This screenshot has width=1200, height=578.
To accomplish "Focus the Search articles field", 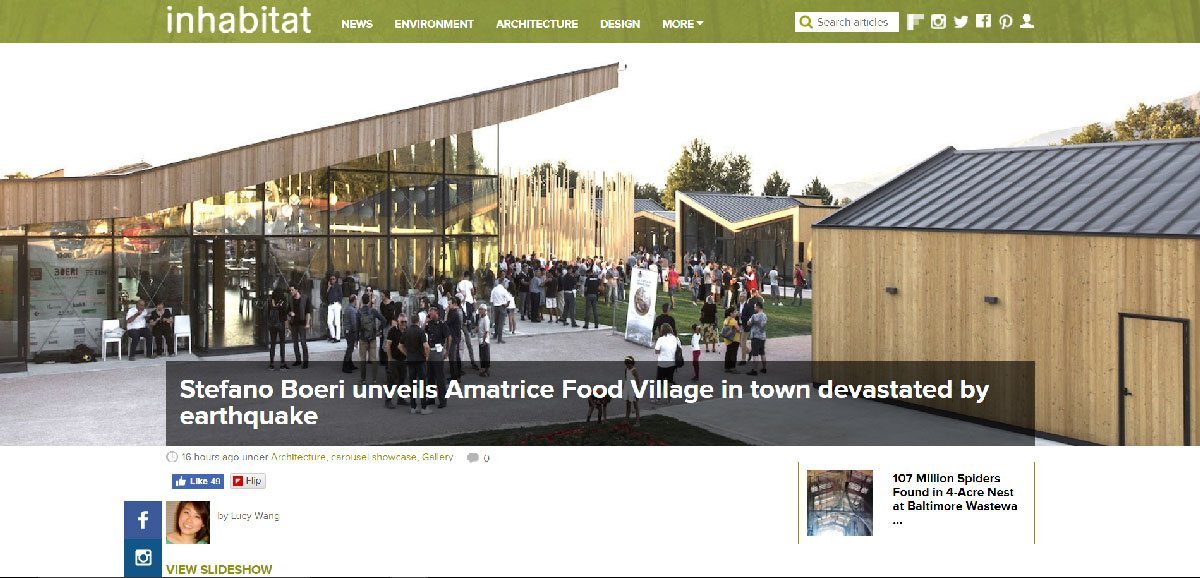I will (846, 22).
